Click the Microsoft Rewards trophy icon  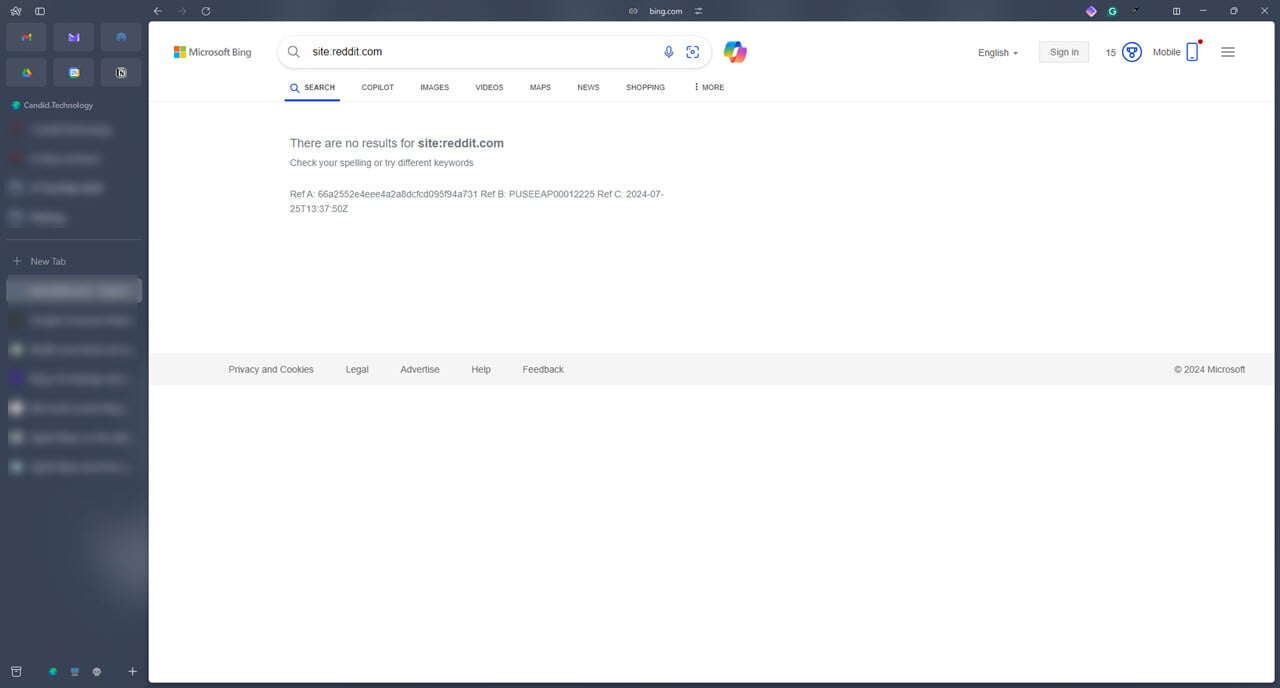pyautogui.click(x=1130, y=51)
